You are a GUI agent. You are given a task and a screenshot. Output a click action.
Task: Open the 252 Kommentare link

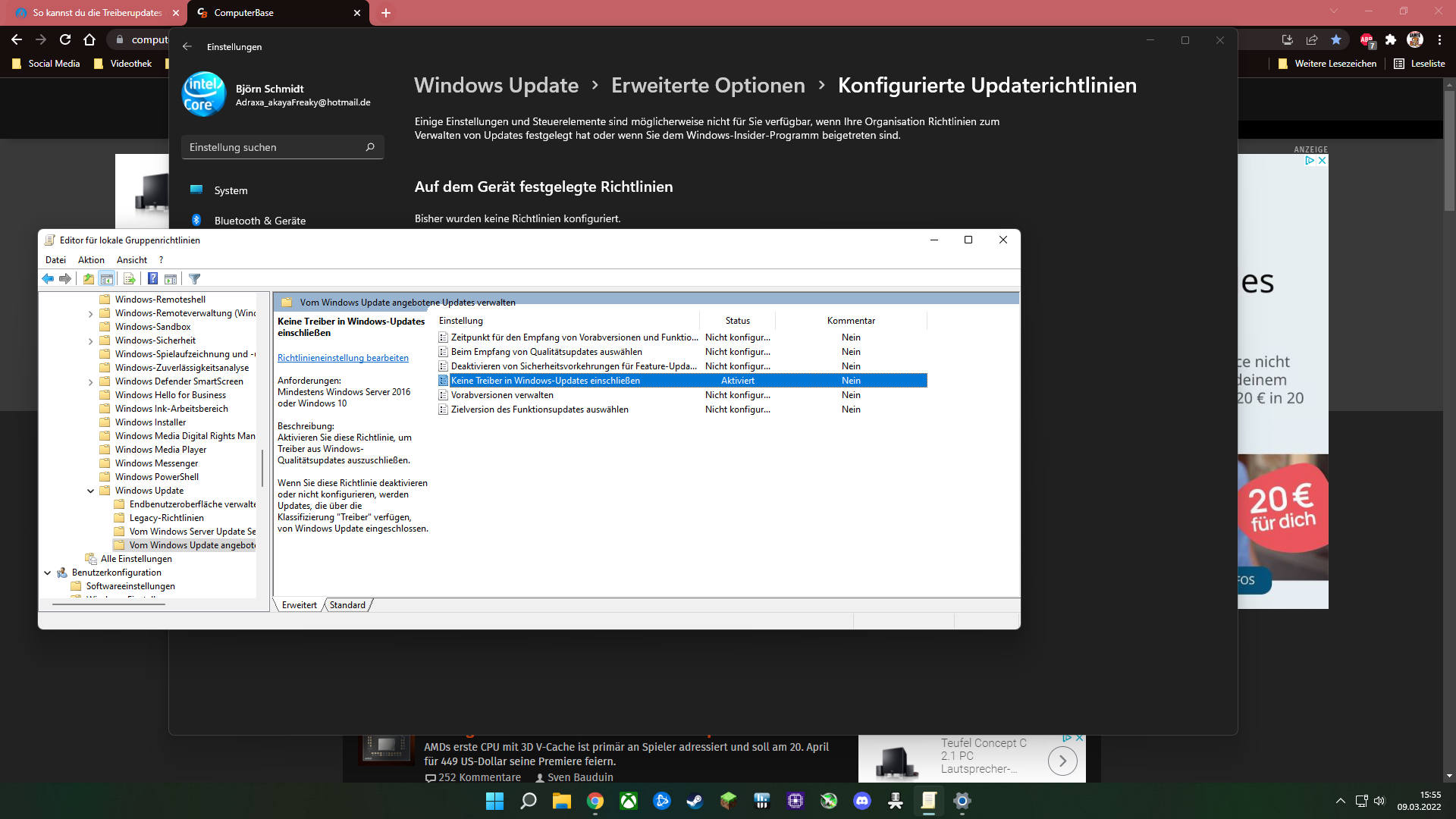pyautogui.click(x=473, y=777)
